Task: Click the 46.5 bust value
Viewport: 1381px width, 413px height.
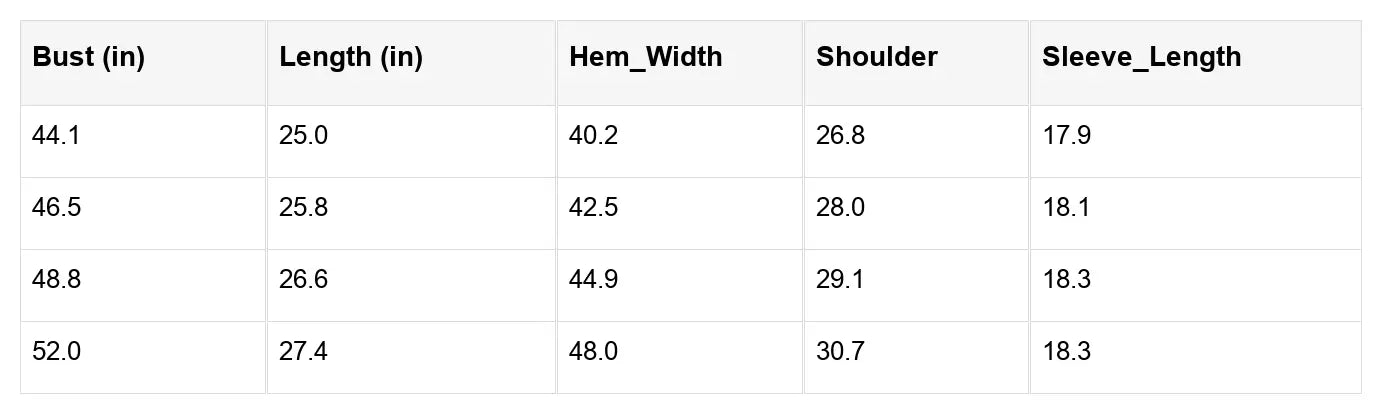Action: click(57, 208)
